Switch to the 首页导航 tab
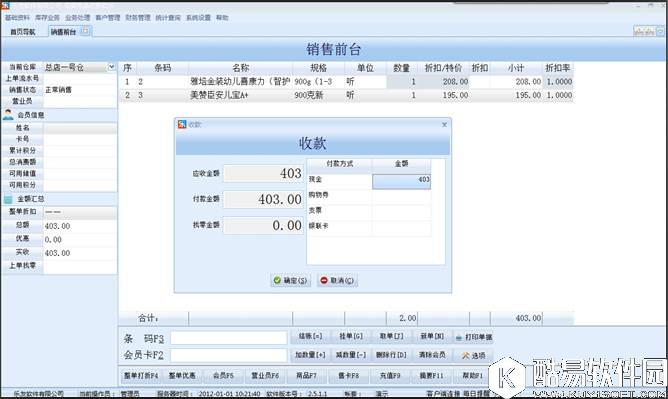The width and height of the screenshot is (668, 399). click(23, 32)
